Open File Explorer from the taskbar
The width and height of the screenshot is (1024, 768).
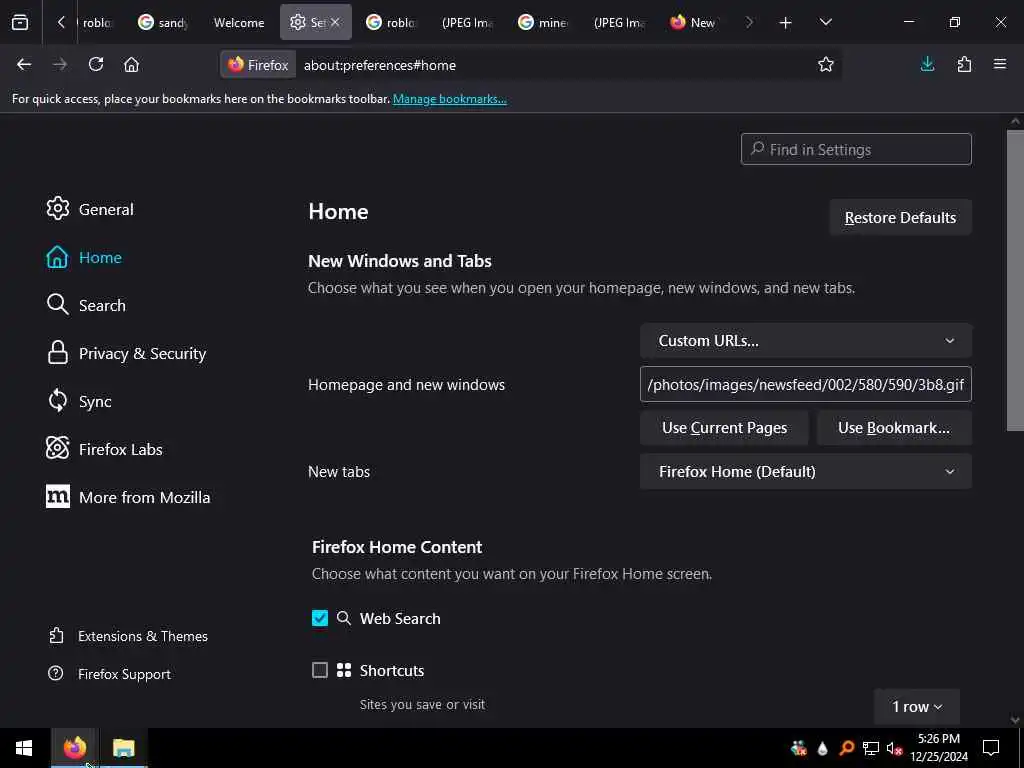[123, 748]
